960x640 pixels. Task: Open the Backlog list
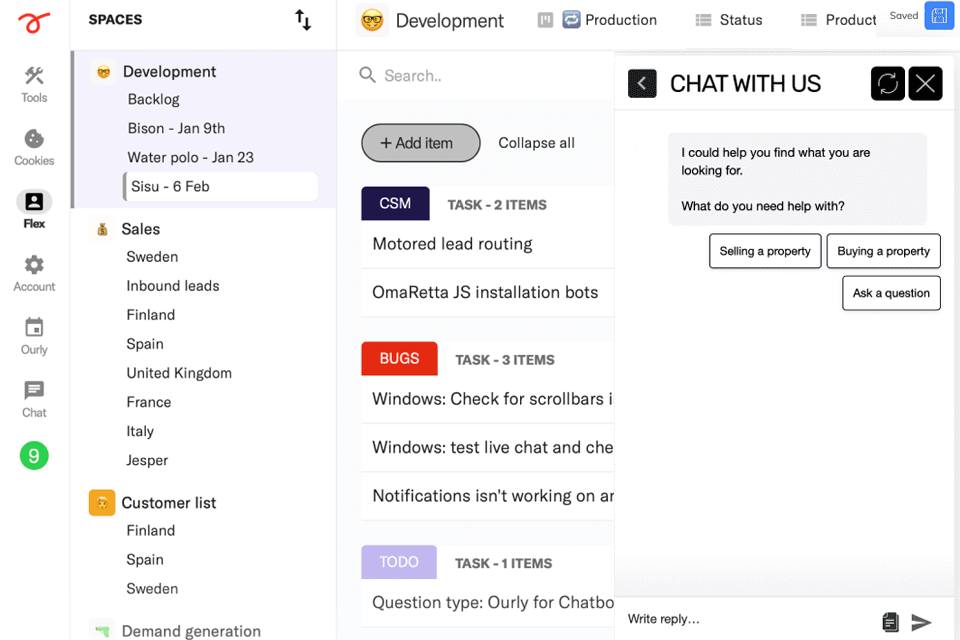[x=154, y=99]
